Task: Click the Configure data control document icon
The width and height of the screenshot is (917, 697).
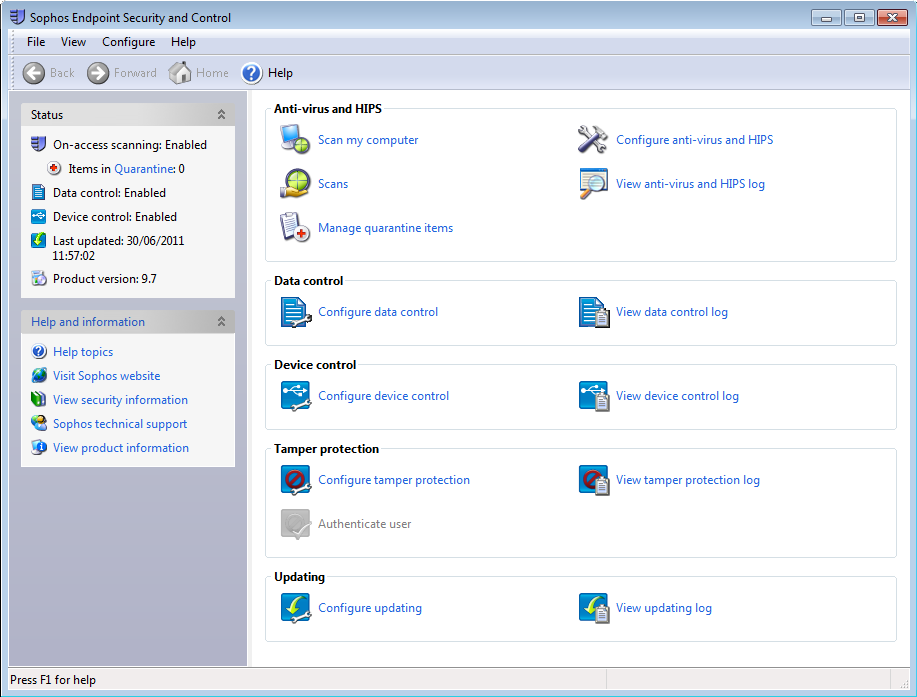Action: (295, 312)
